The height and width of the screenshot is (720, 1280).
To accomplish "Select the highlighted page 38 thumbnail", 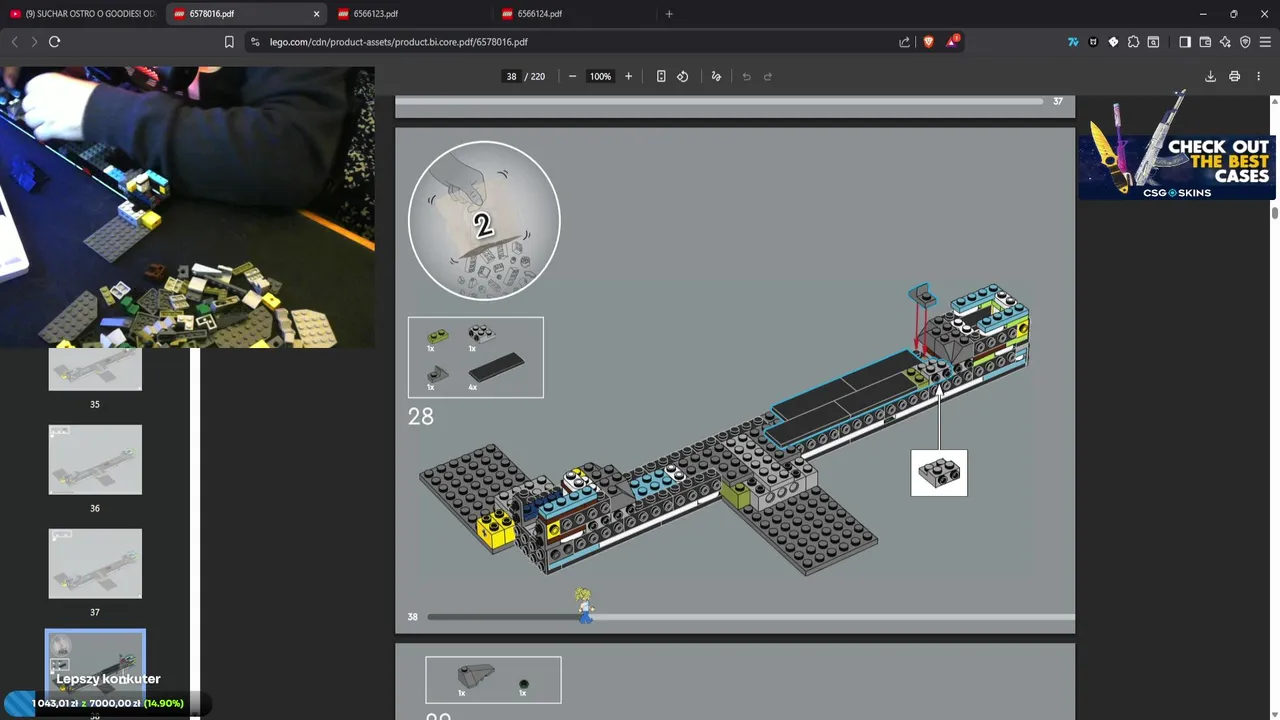I will pos(95,665).
